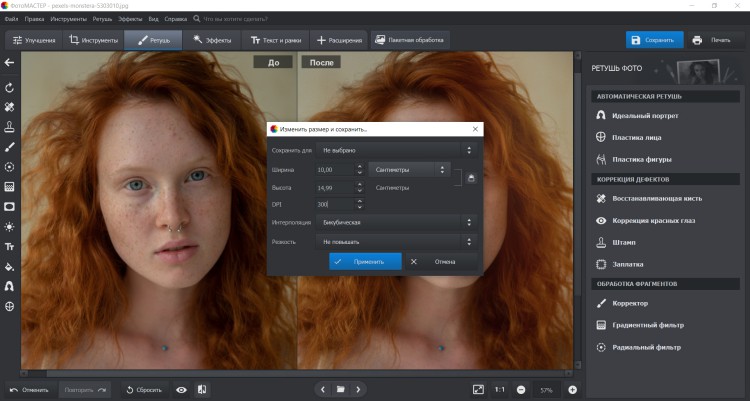
Task: Open the Градиентный фильтр tool
Action: tap(648, 325)
